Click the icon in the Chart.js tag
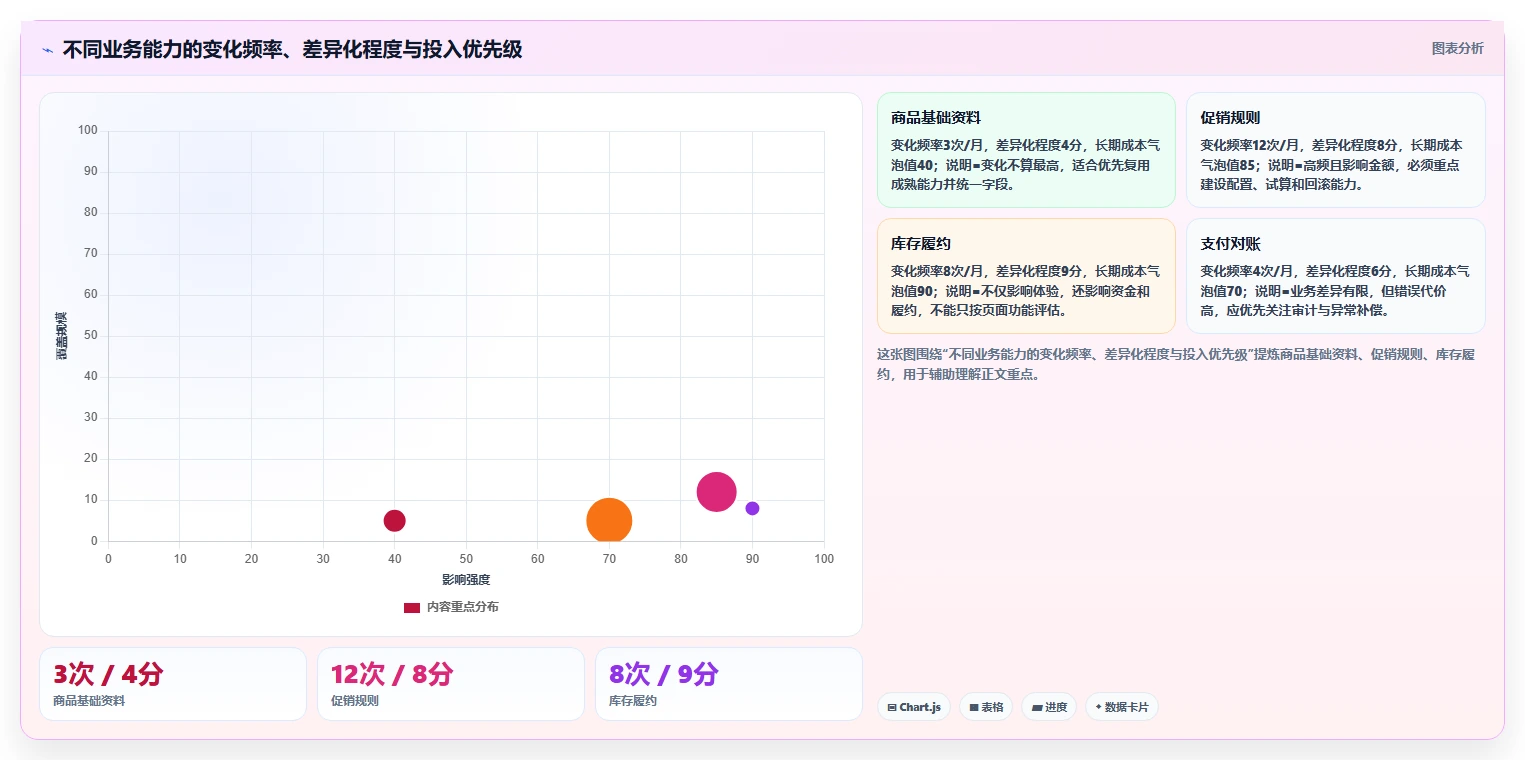1525x760 pixels. click(892, 707)
